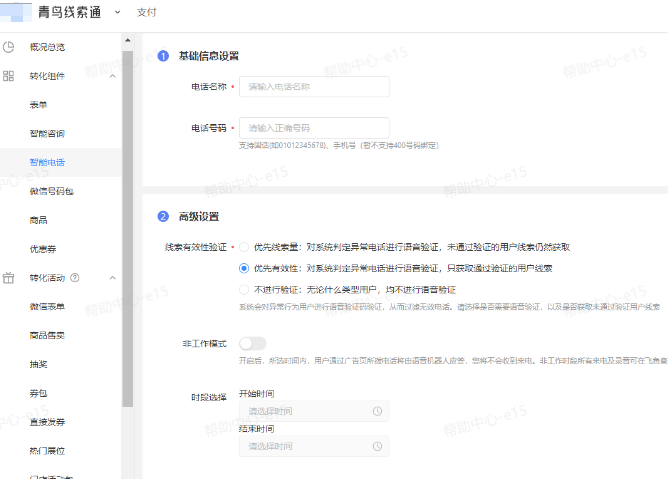Screen dimensions: 668x479
Task: Click the 转化活动 sidebar group label
Action: [47, 278]
